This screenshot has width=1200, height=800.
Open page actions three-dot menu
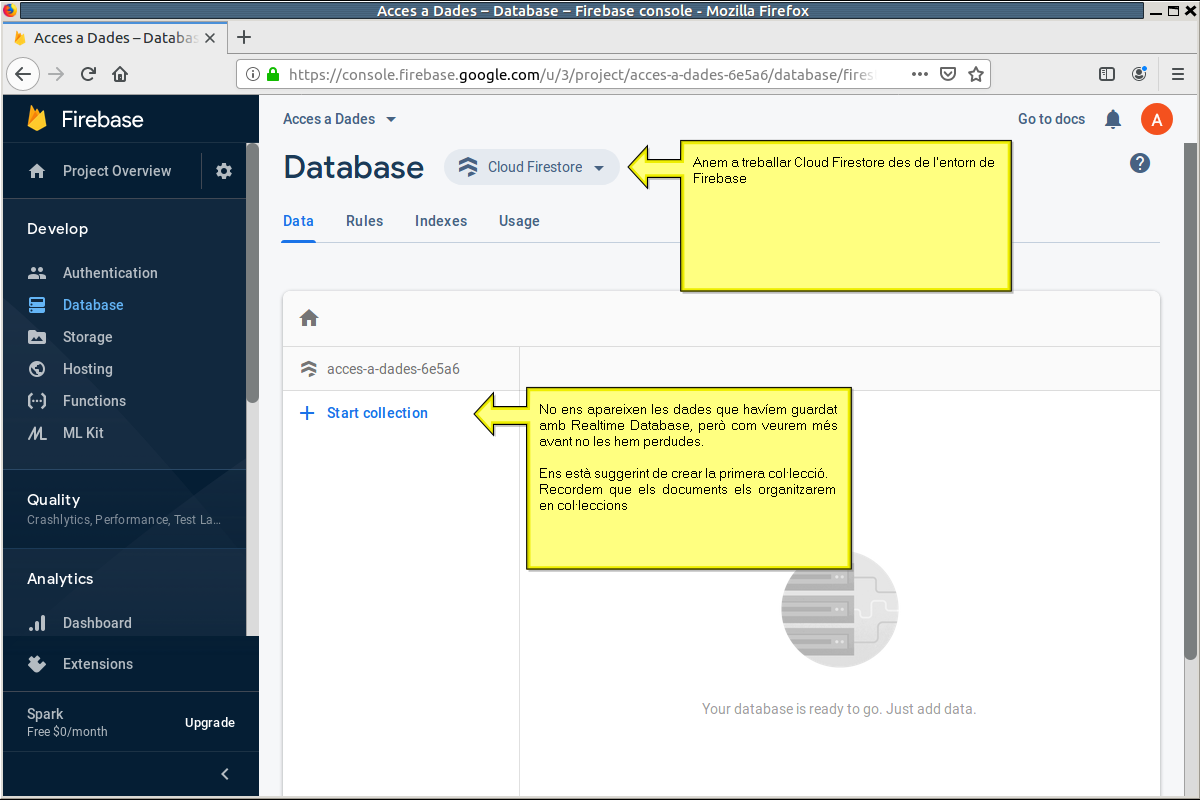[920, 74]
